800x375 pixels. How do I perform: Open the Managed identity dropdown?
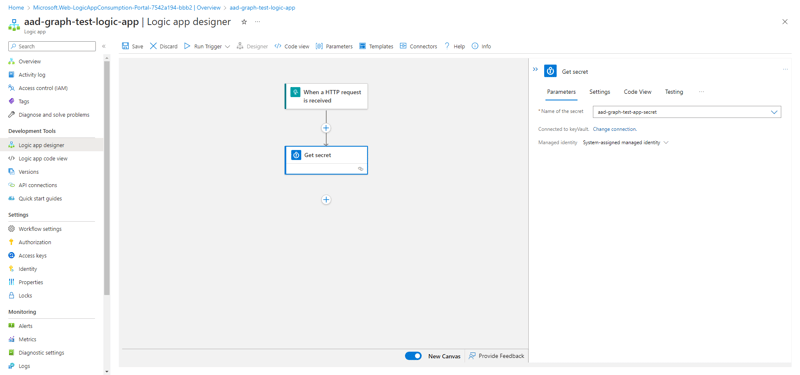click(626, 143)
